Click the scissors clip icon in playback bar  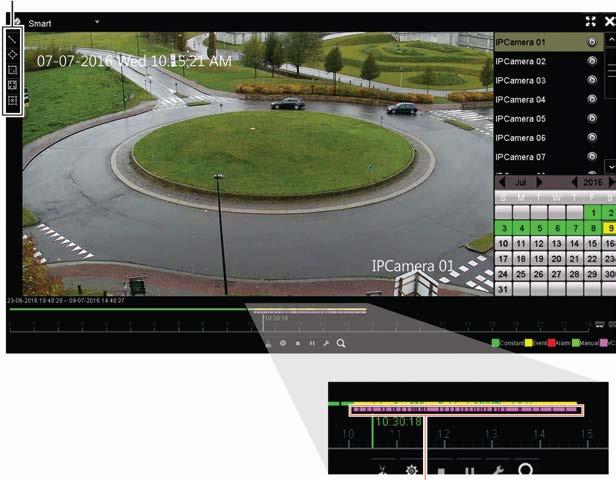tap(269, 344)
